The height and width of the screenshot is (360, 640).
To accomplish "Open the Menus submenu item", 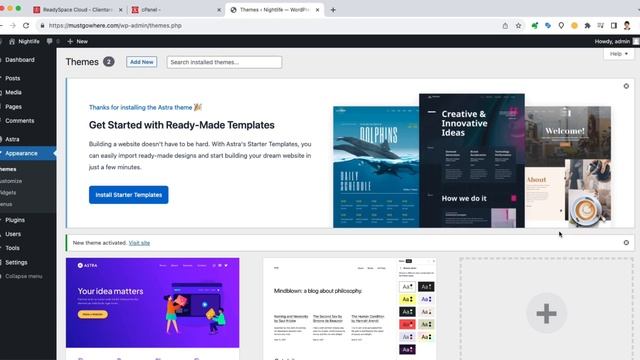I will coord(6,204).
